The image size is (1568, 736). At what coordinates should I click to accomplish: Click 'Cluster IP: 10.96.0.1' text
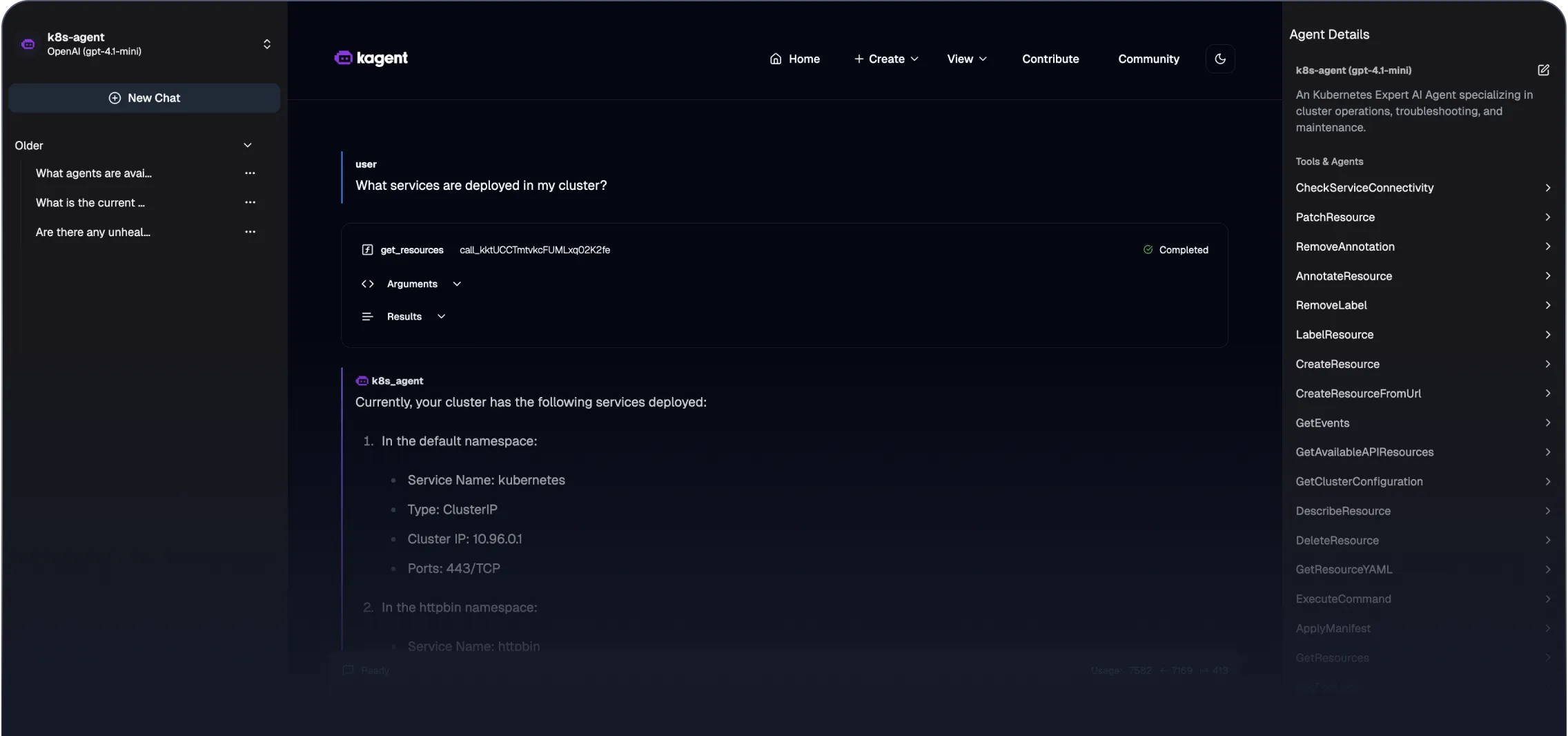click(464, 539)
